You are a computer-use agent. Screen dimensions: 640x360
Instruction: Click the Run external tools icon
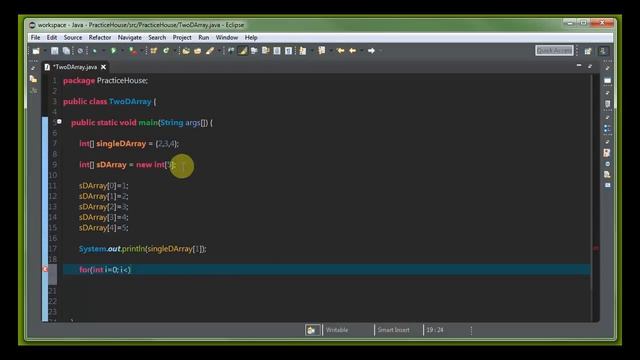[133, 51]
